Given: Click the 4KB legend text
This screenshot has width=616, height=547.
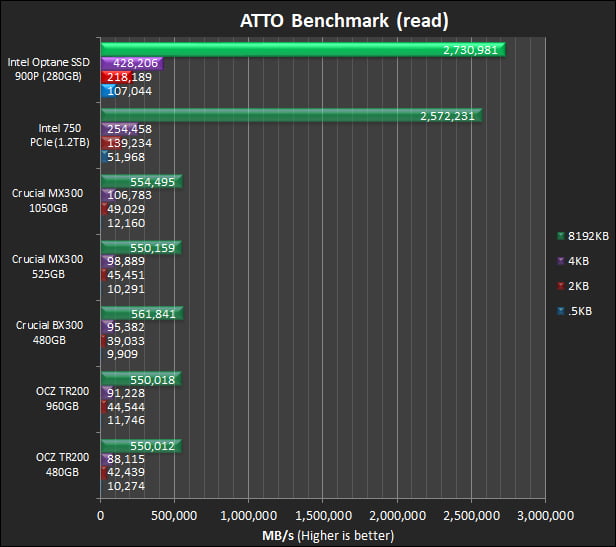Looking at the screenshot, I should 578,261.
